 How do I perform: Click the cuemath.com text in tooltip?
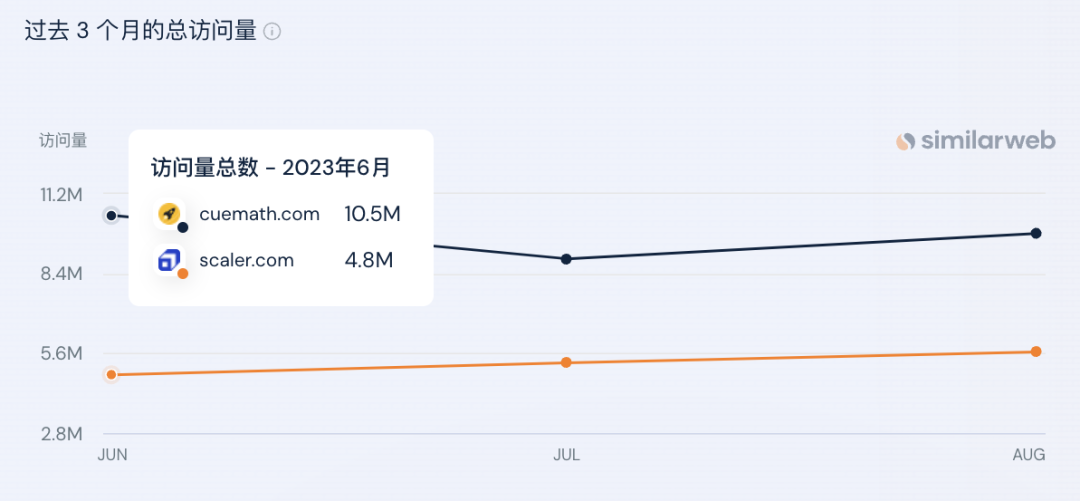pyautogui.click(x=260, y=214)
